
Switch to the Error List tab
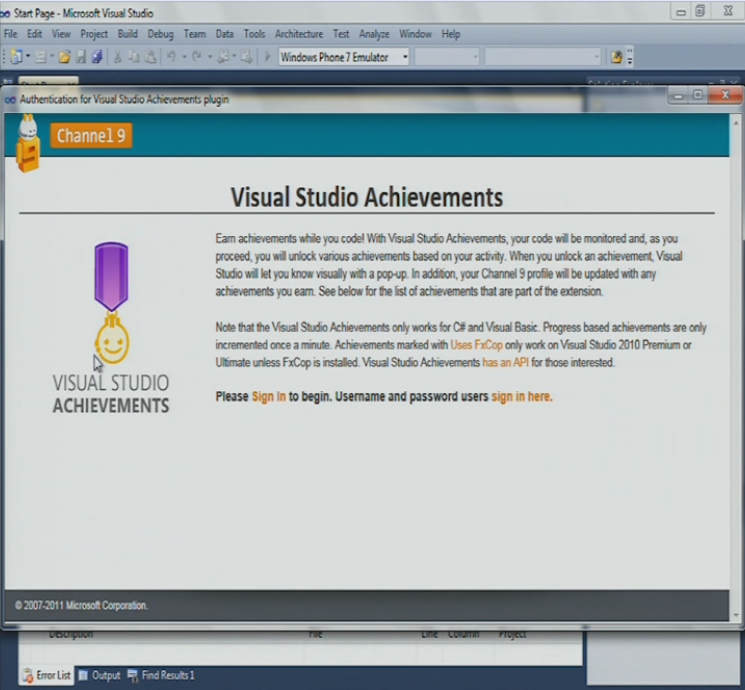tap(47, 675)
